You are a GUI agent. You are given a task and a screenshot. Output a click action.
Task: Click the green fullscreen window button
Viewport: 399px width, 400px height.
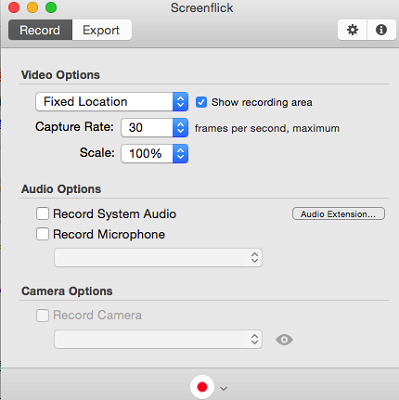(51, 8)
